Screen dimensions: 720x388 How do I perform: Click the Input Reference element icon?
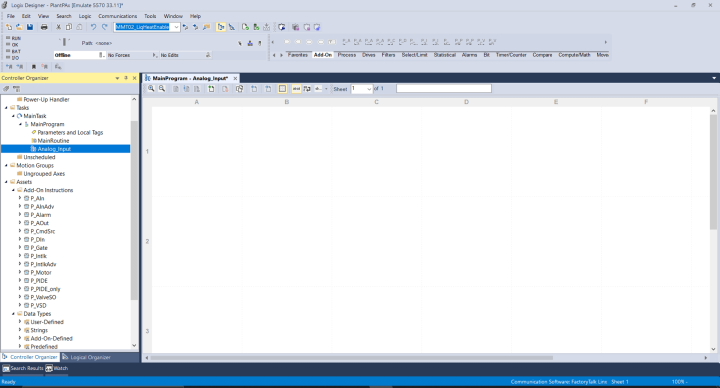[x=287, y=42]
